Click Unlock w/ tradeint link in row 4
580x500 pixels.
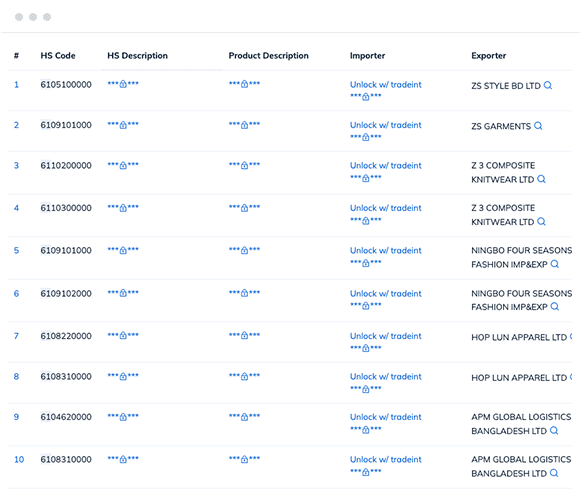pyautogui.click(x=385, y=208)
